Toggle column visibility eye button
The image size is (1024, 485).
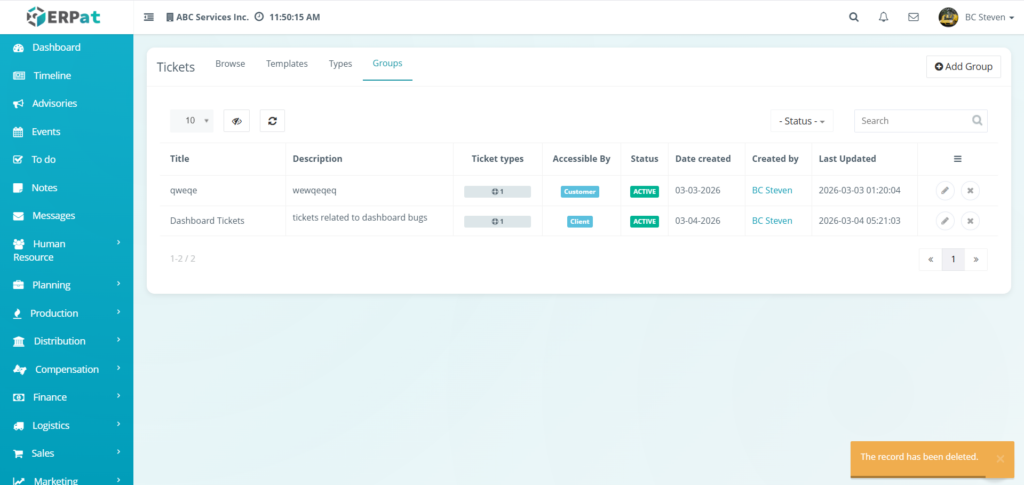pos(236,121)
